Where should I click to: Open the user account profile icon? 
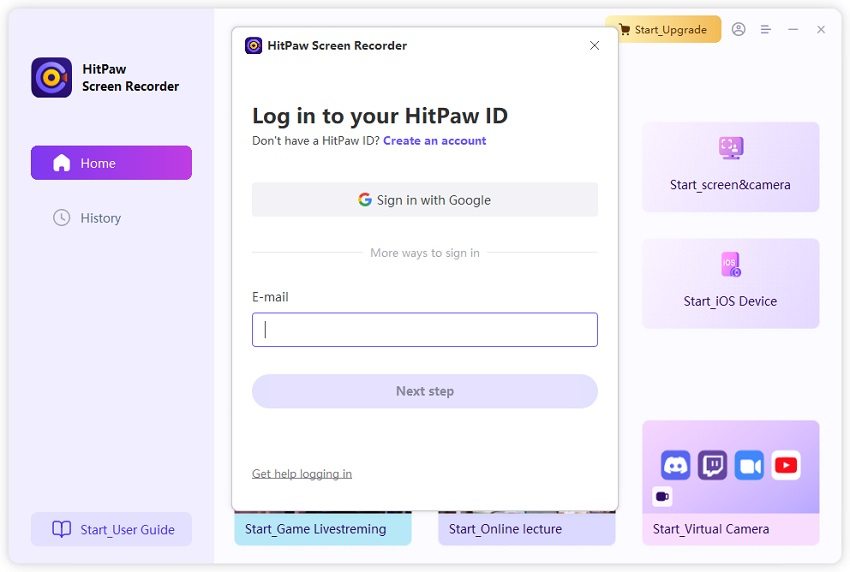point(738,29)
